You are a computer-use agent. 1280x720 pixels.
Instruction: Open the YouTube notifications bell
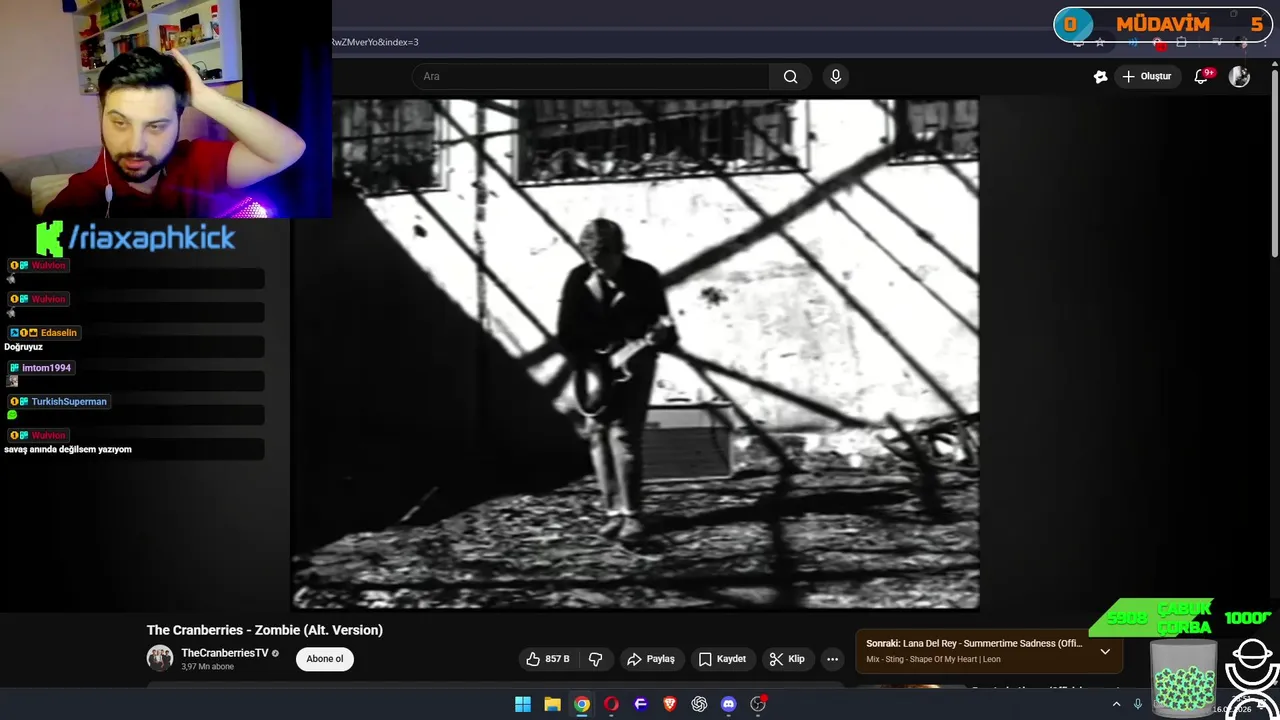(1202, 76)
